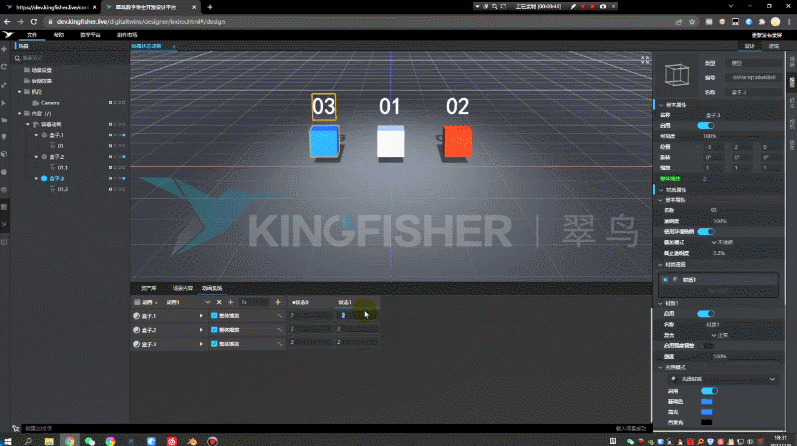Viewport: 797px width, 446px height.
Task: Toggle the 启用 switch in basic properties
Action: [706, 126]
